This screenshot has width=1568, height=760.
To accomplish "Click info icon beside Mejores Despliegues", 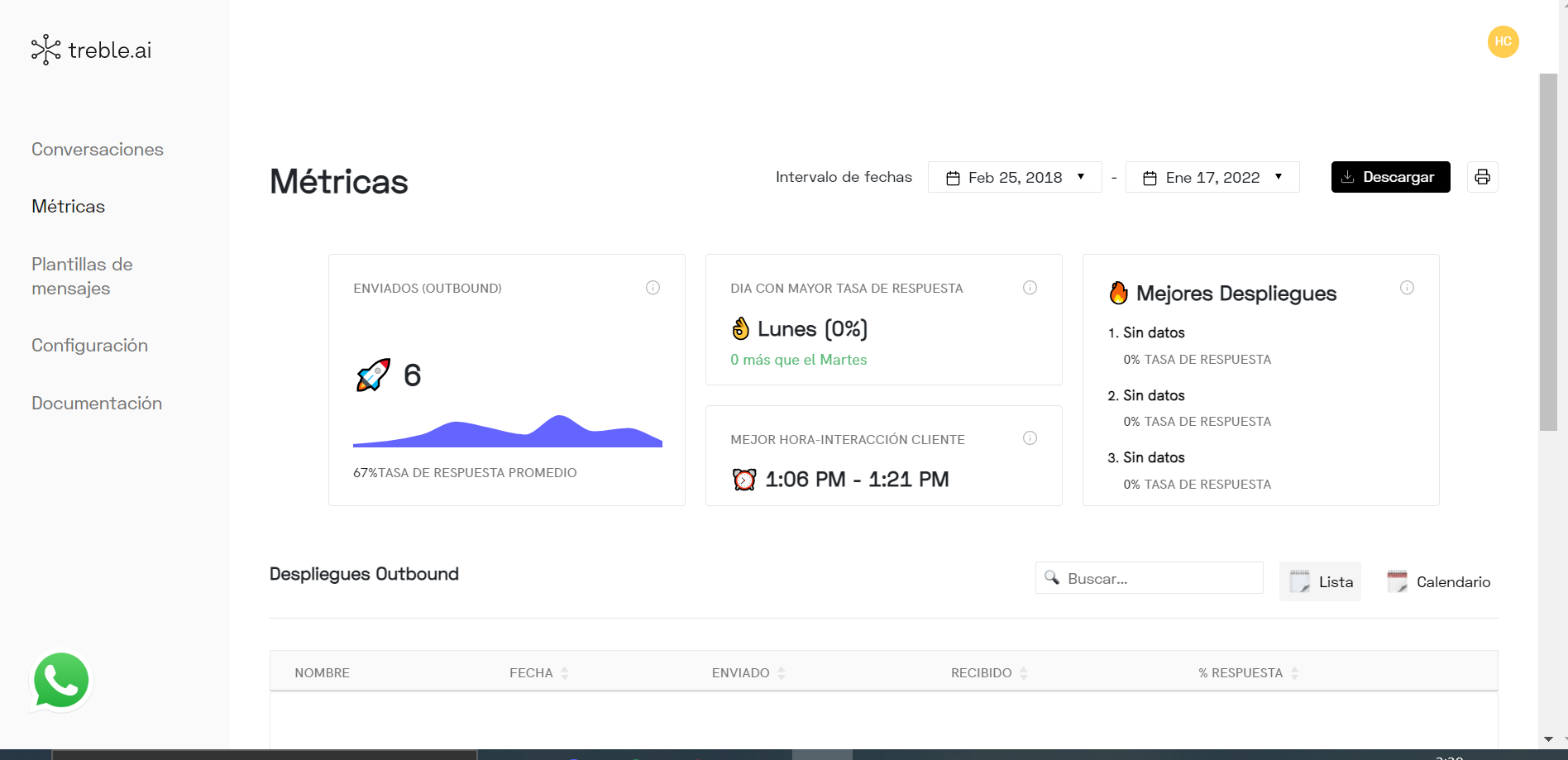I will [x=1407, y=288].
